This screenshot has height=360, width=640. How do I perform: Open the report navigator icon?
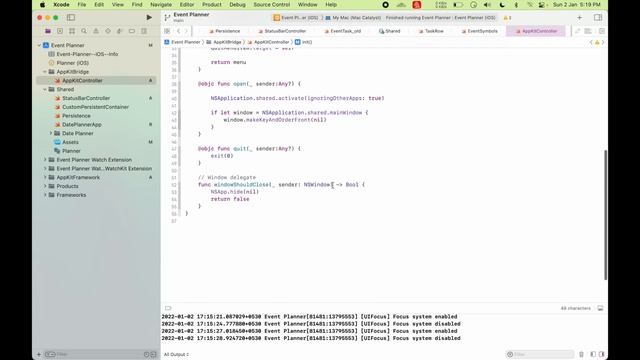tap(144, 31)
